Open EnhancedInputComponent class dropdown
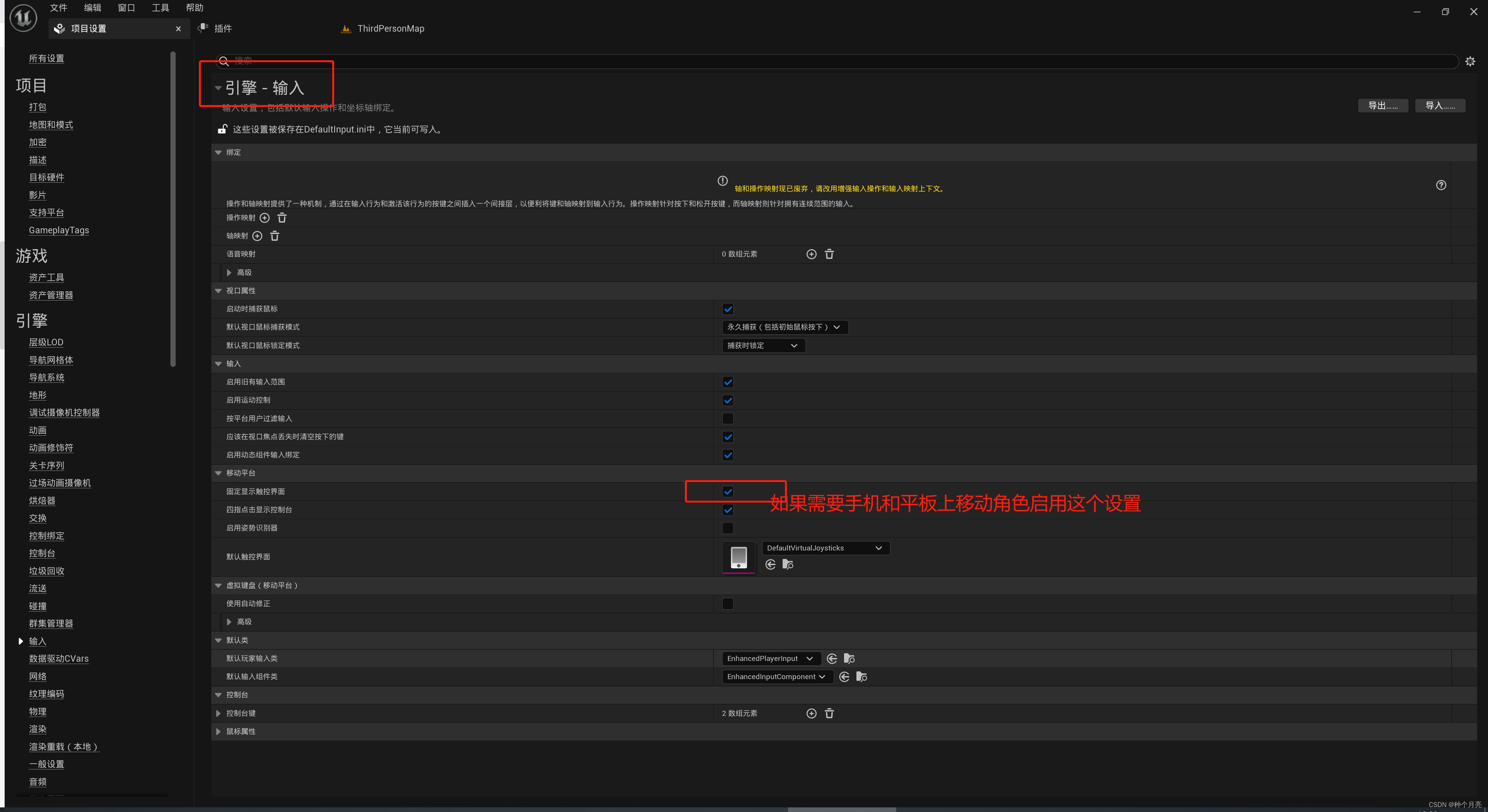This screenshot has width=1488, height=812. click(778, 677)
